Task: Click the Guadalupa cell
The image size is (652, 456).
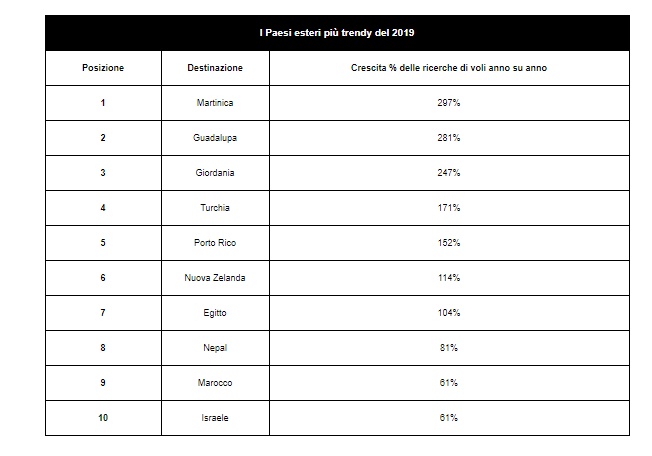Action: pyautogui.click(x=215, y=138)
